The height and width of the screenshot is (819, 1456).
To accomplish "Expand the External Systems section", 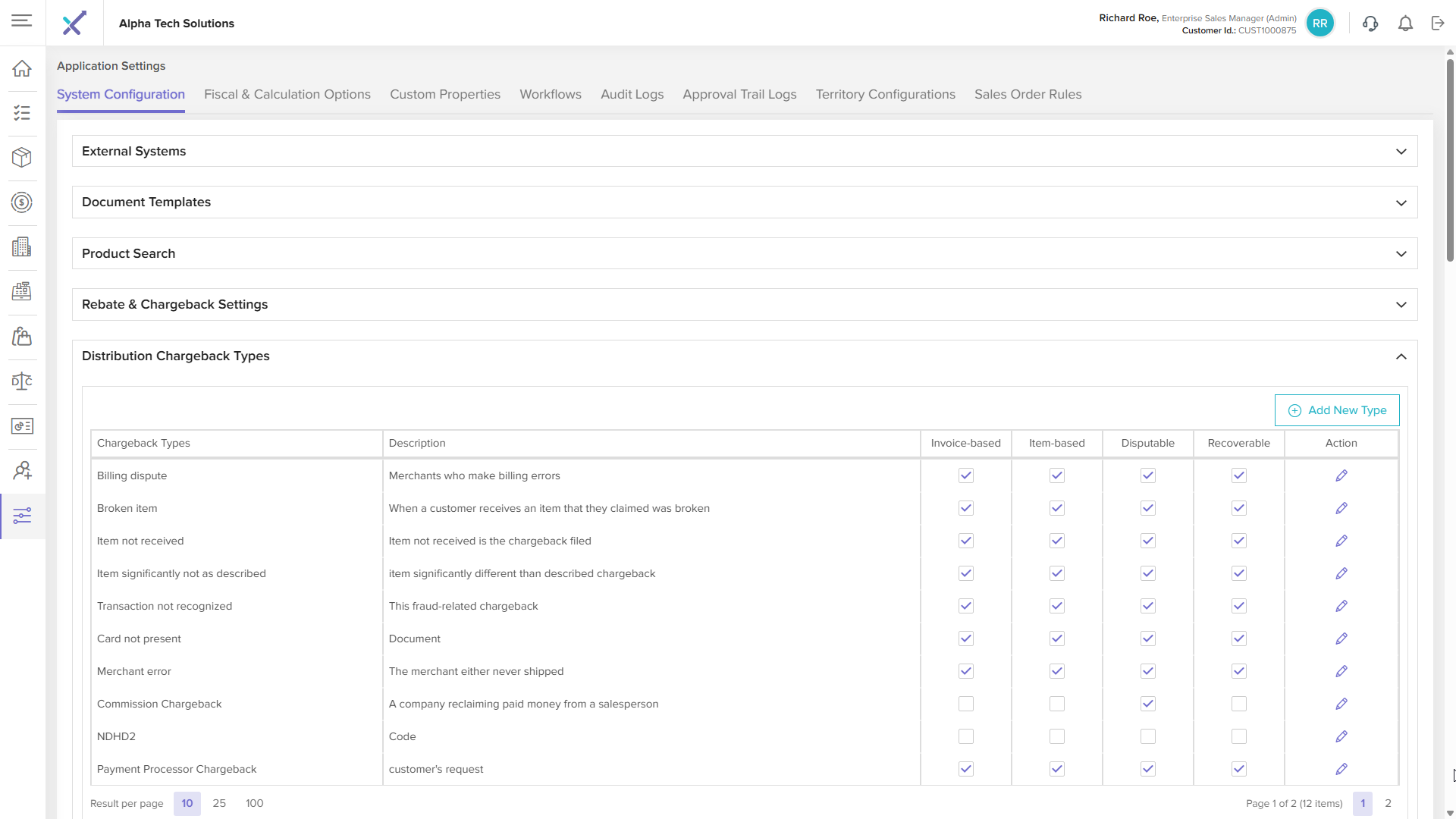I will coord(1401,152).
